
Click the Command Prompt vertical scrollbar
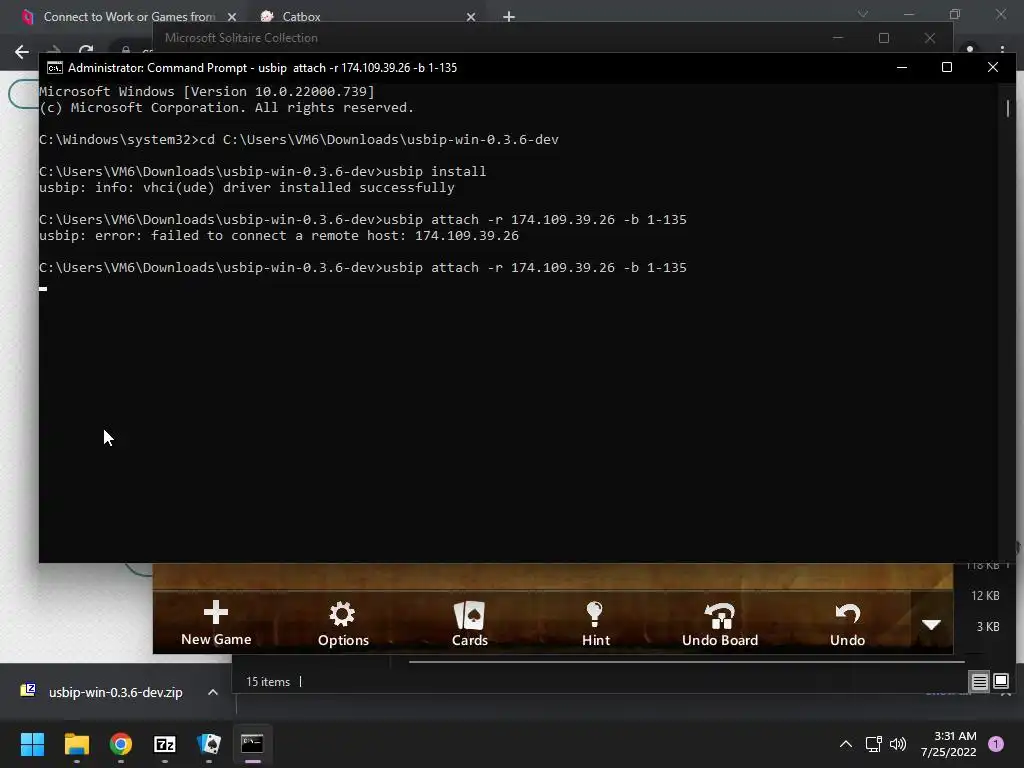tap(1008, 108)
